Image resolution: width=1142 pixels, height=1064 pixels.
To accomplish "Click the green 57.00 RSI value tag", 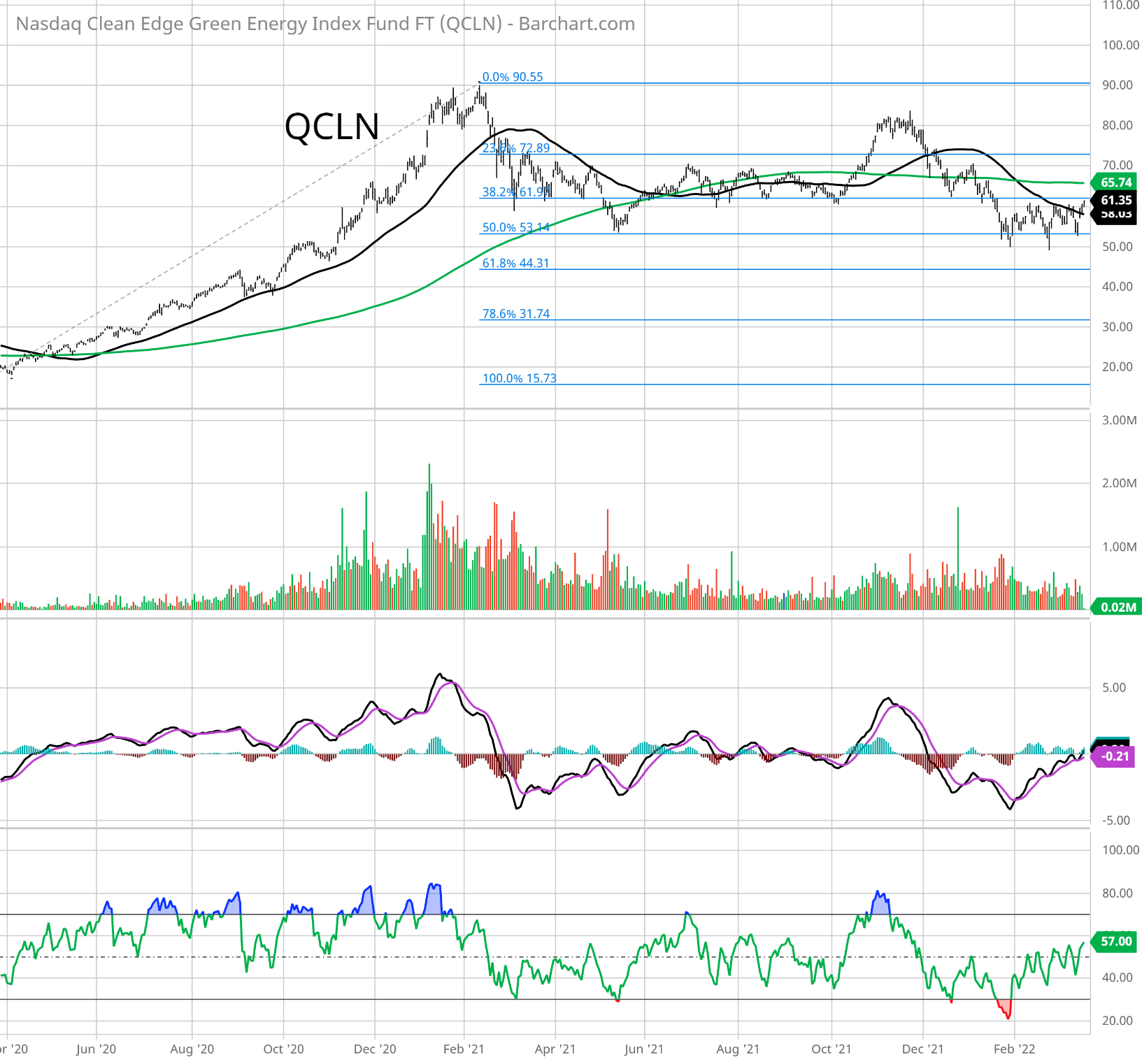I will tap(1115, 942).
